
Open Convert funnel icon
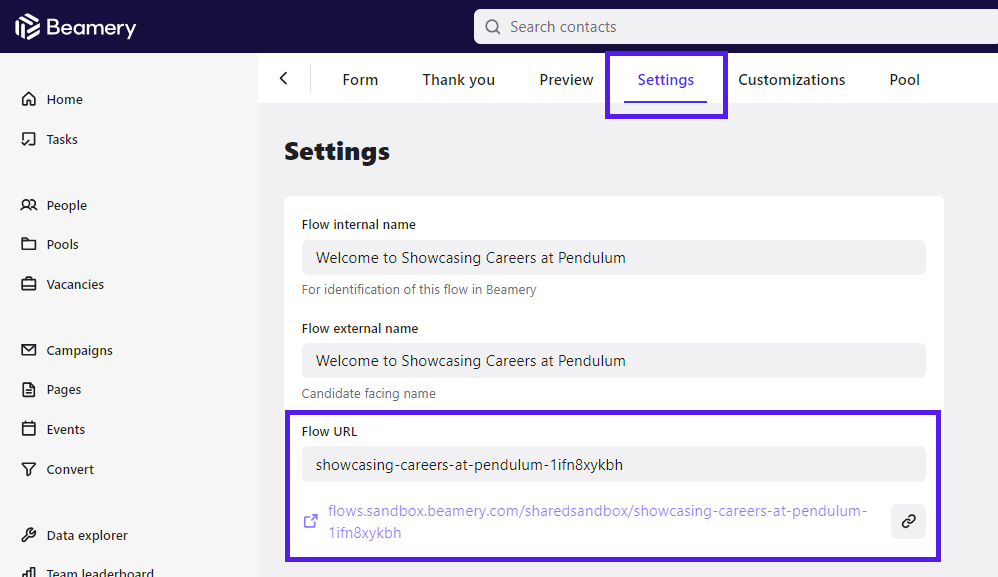29,469
